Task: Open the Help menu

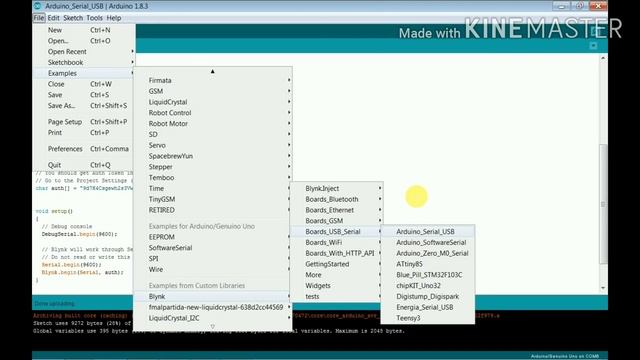Action: click(x=114, y=18)
